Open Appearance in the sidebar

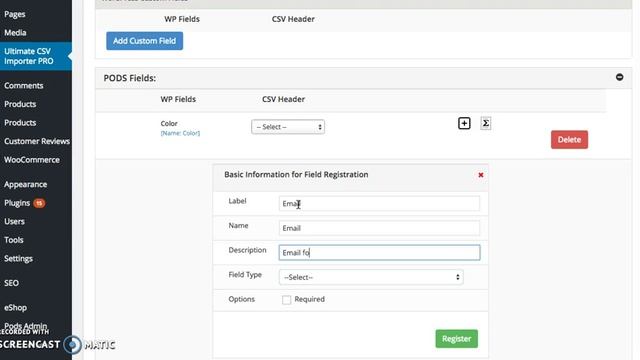click(25, 184)
